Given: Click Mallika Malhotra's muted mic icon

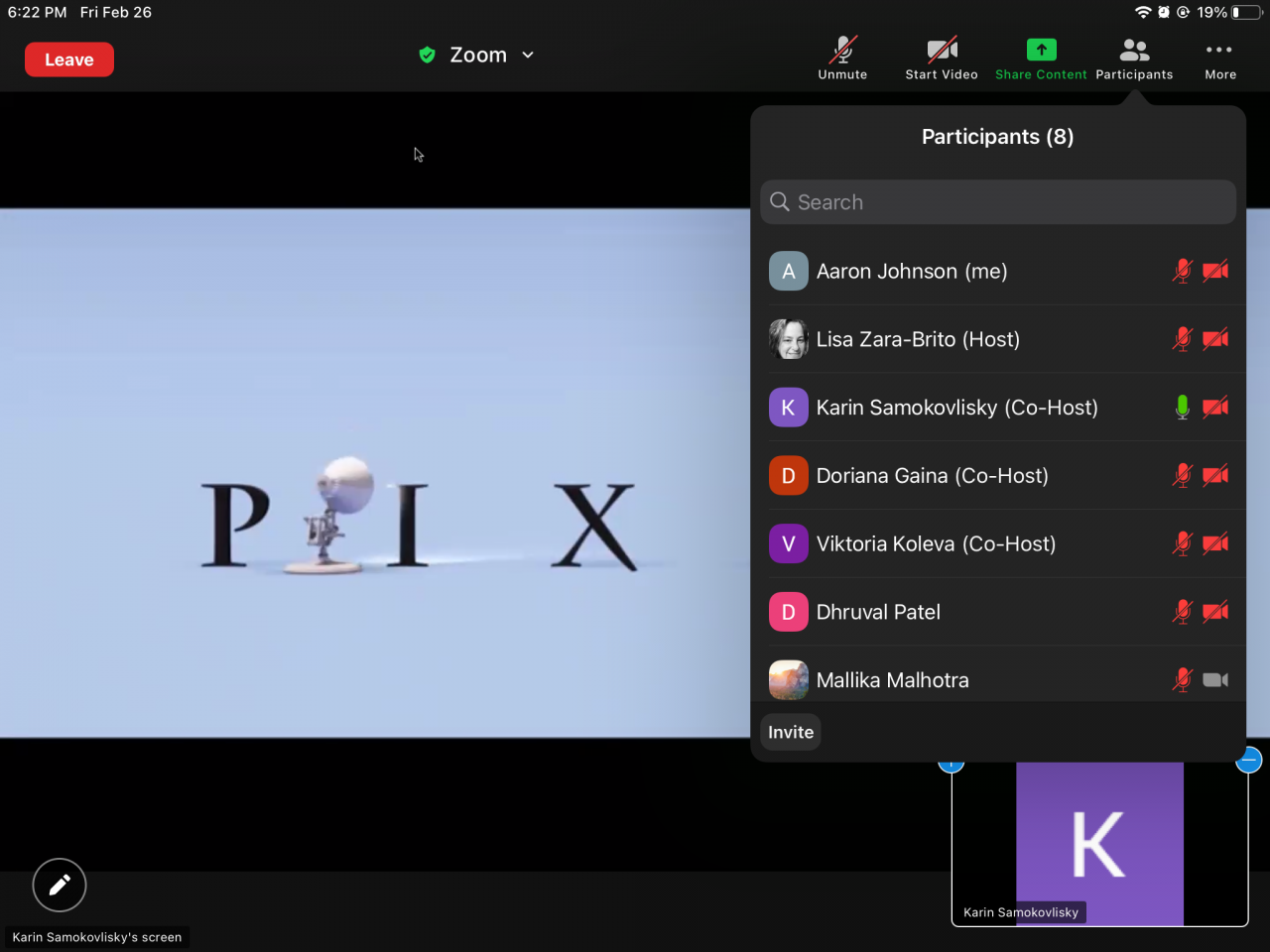Looking at the screenshot, I should point(1182,680).
